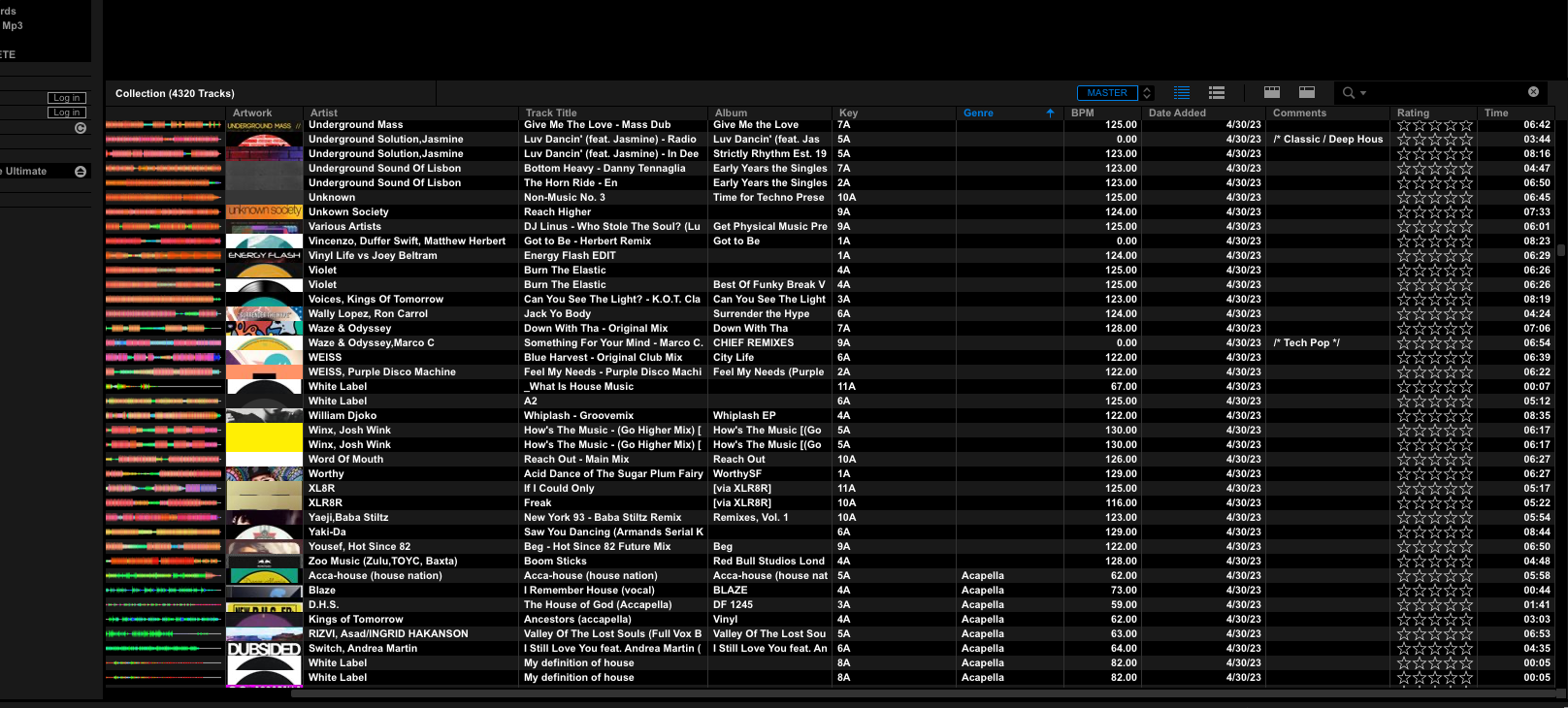Viewport: 1568px width, 708px height.
Task: Click the three-pane browser layout icon
Action: click(1271, 93)
